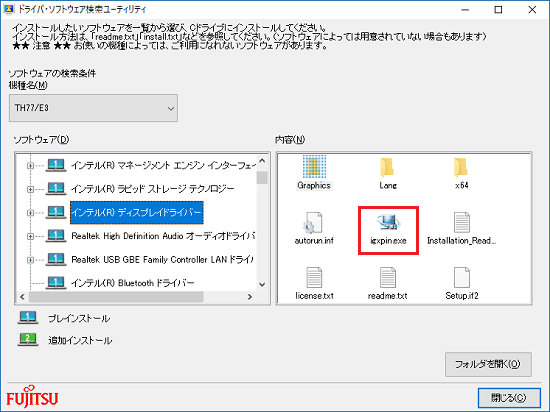Viewport: 550px width, 412px height.
Task: Open the model name TH77/E3 dropdown
Action: pyautogui.click(x=93, y=108)
